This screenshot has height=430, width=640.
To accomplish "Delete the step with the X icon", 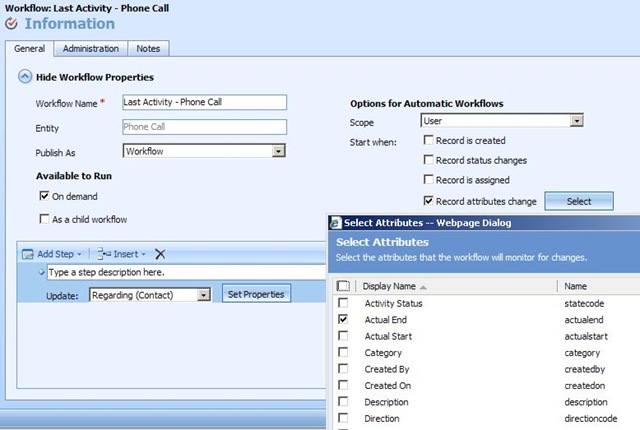I will click(x=160, y=254).
